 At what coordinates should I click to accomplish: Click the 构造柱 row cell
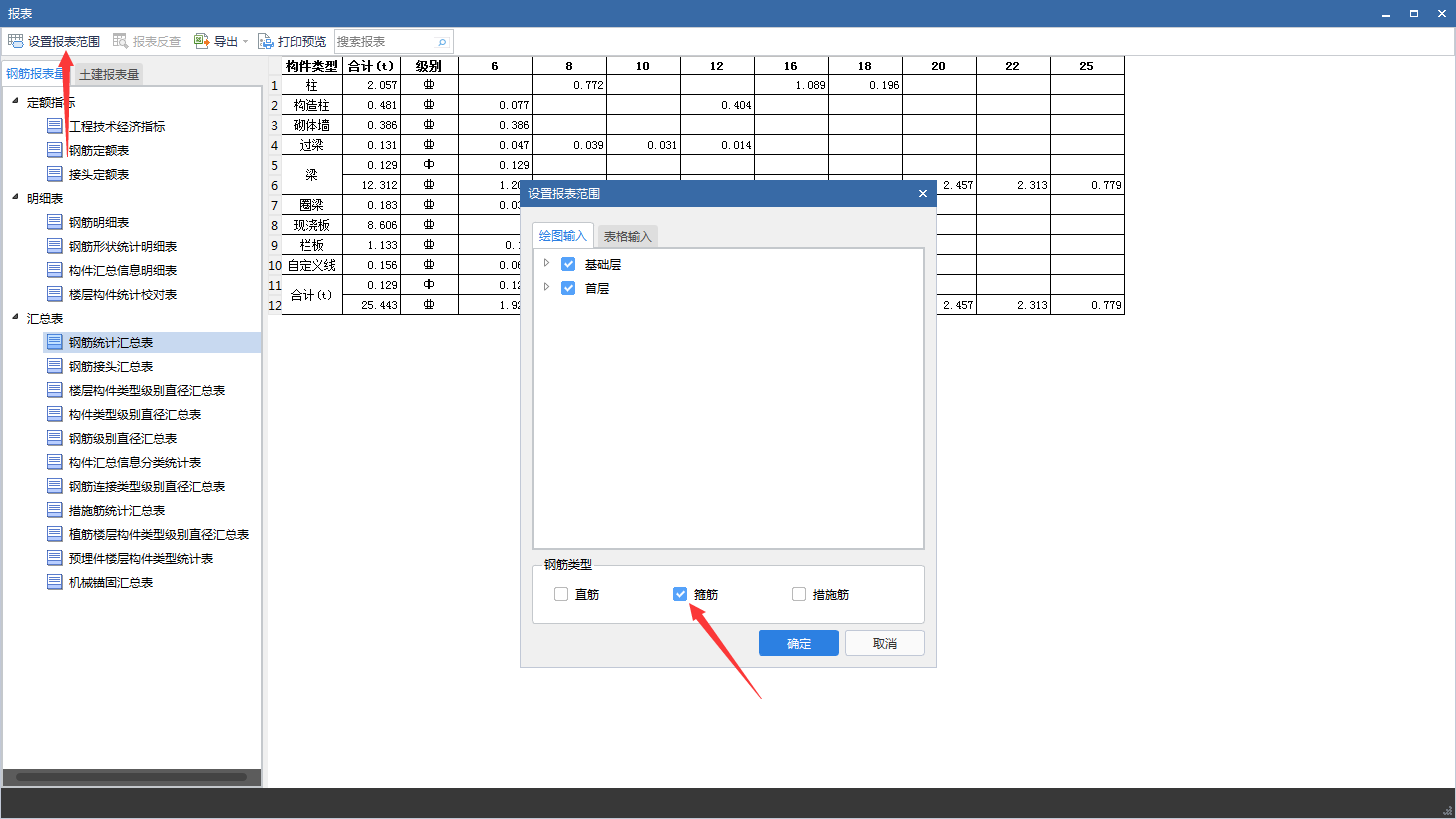[312, 105]
